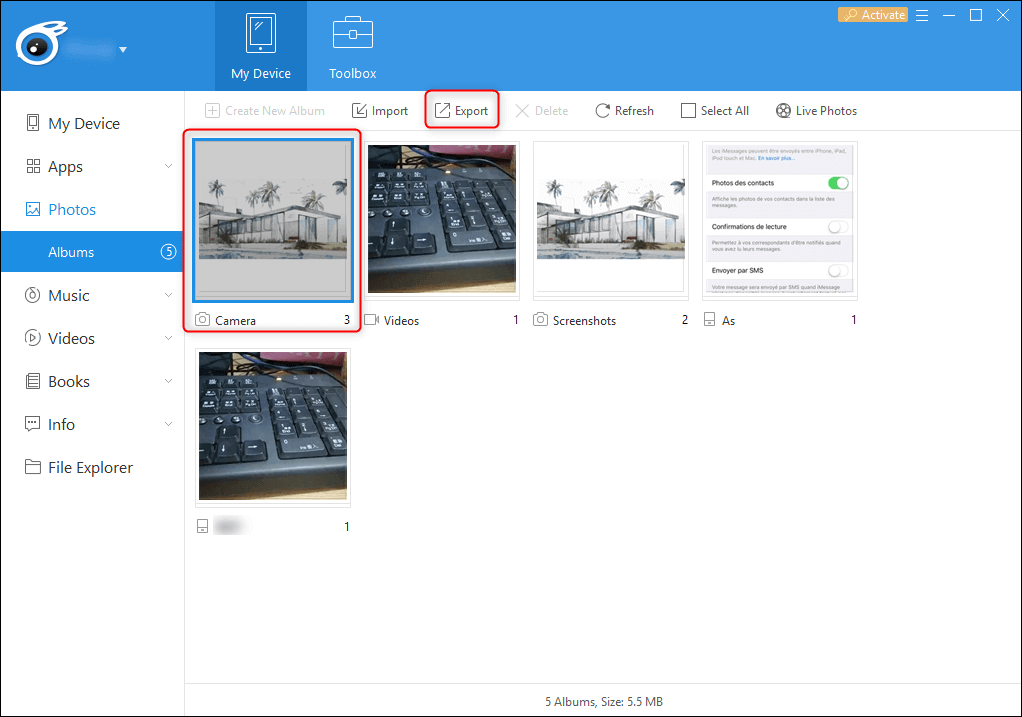This screenshot has width=1022, height=717.
Task: Click the Videos album name label
Action: click(401, 321)
